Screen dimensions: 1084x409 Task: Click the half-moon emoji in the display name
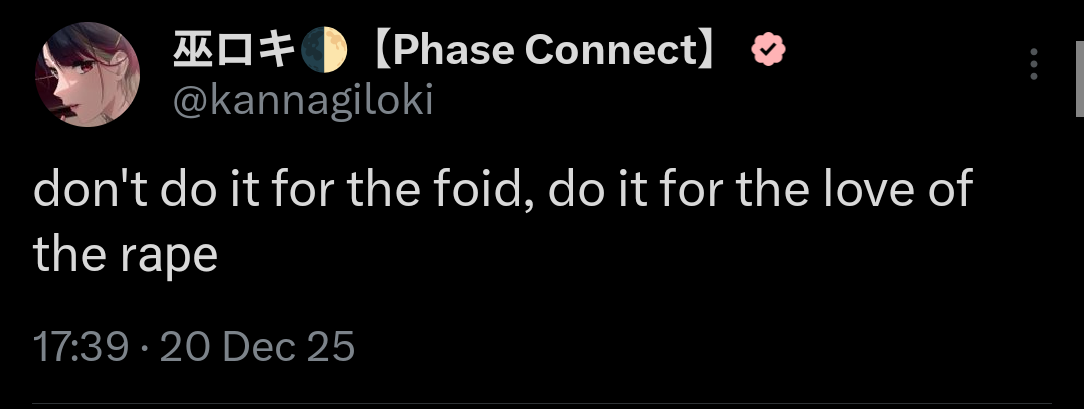(325, 51)
